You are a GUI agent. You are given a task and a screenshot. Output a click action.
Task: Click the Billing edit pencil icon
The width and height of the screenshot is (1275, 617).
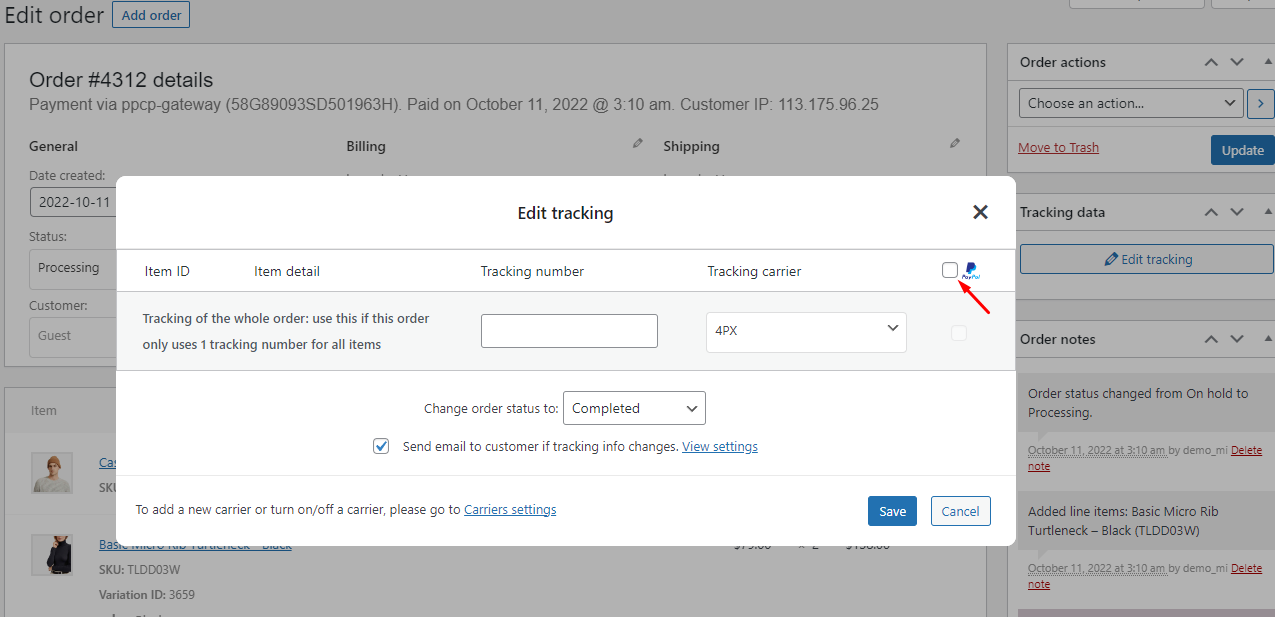pos(638,144)
